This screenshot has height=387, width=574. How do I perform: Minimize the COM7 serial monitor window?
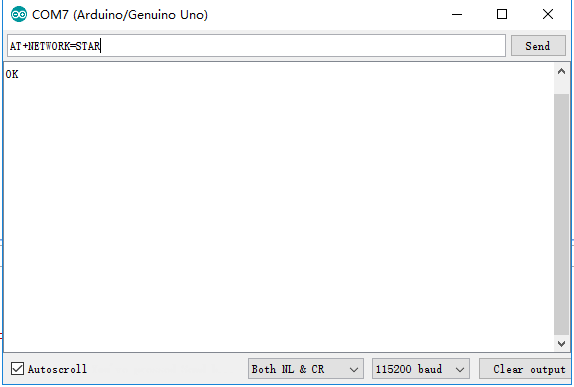pos(457,15)
